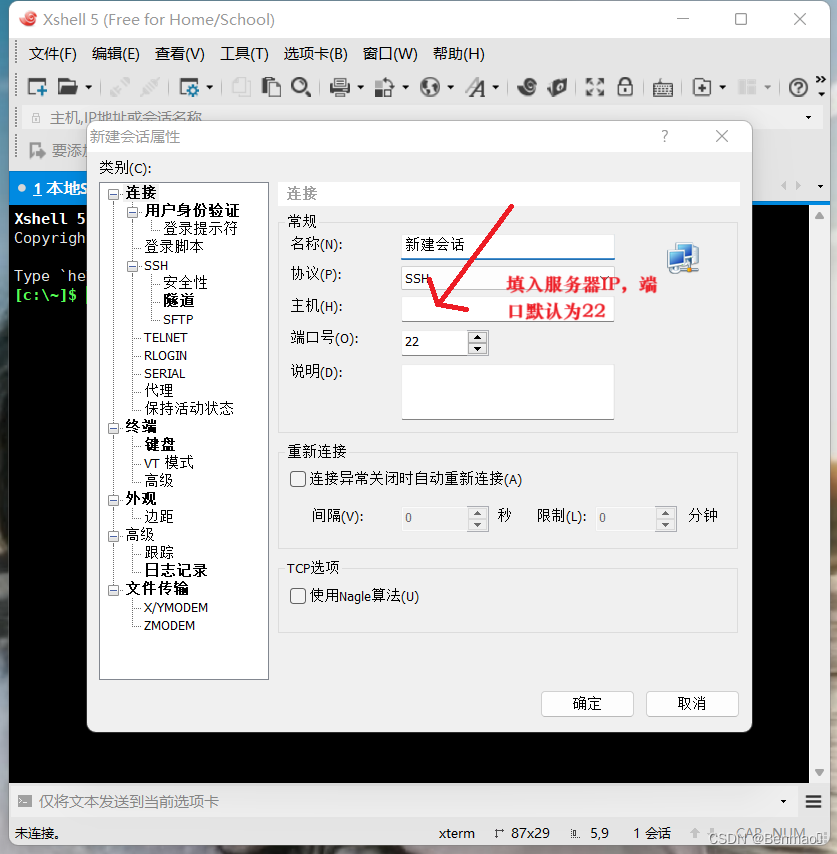The width and height of the screenshot is (837, 854).
Task: Select SFTP in category tree
Action: pos(178,319)
